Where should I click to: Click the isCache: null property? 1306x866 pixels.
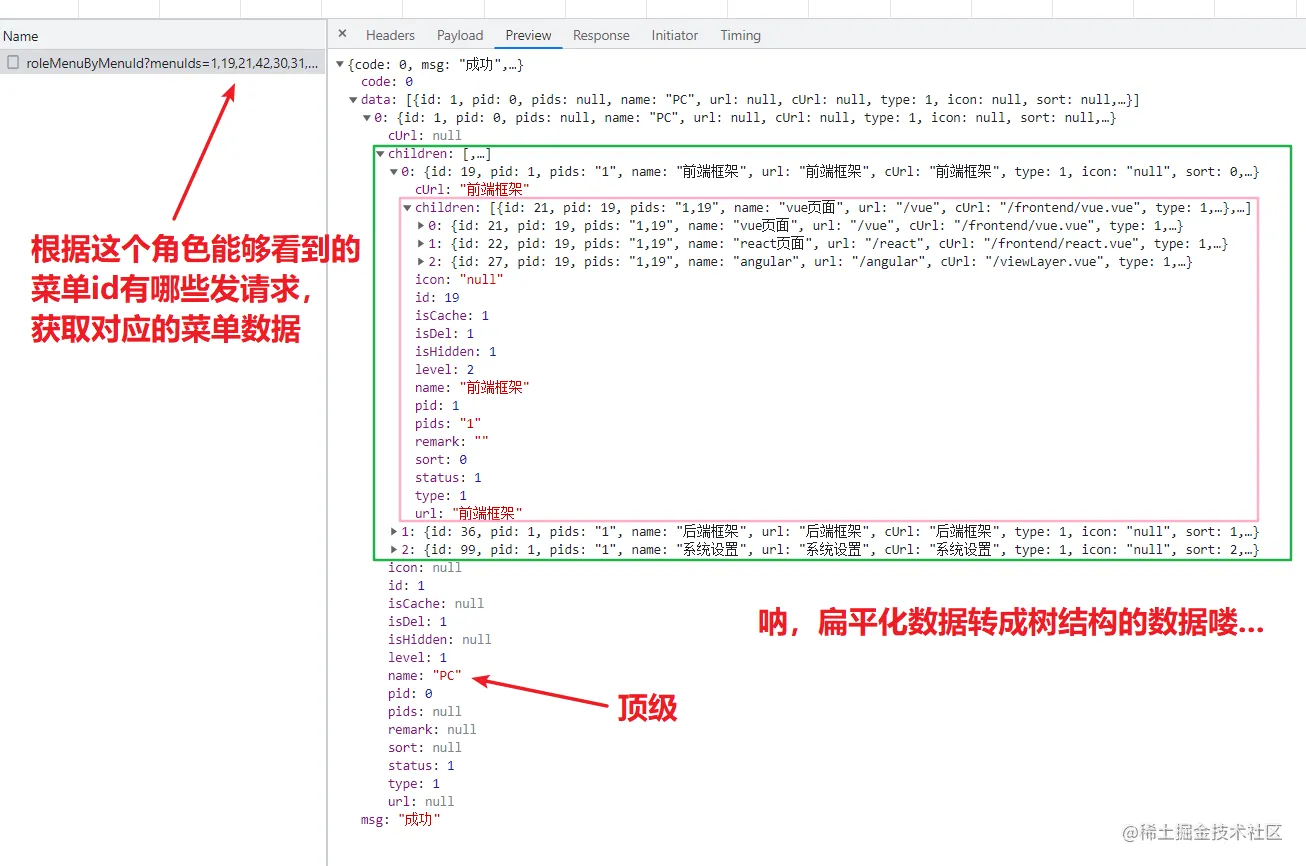click(436, 604)
